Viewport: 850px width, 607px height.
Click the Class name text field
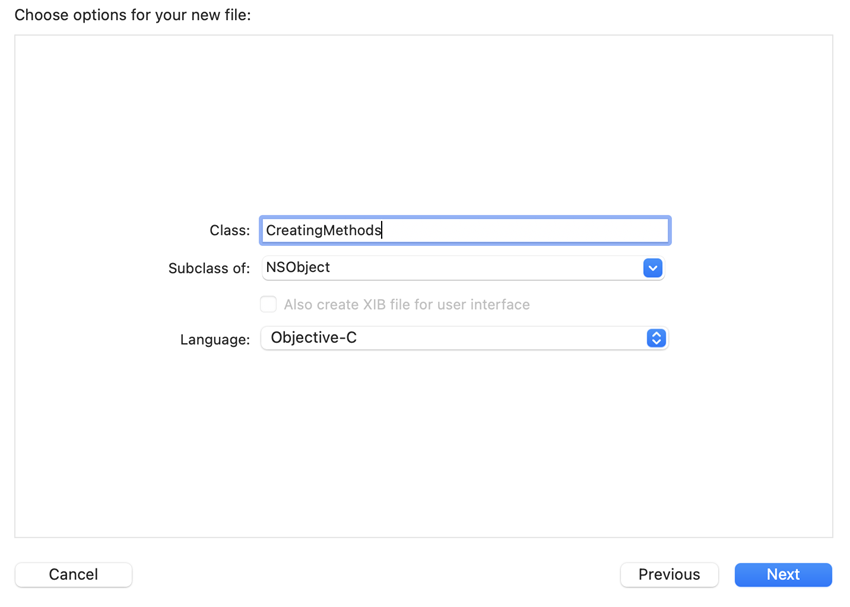point(464,230)
